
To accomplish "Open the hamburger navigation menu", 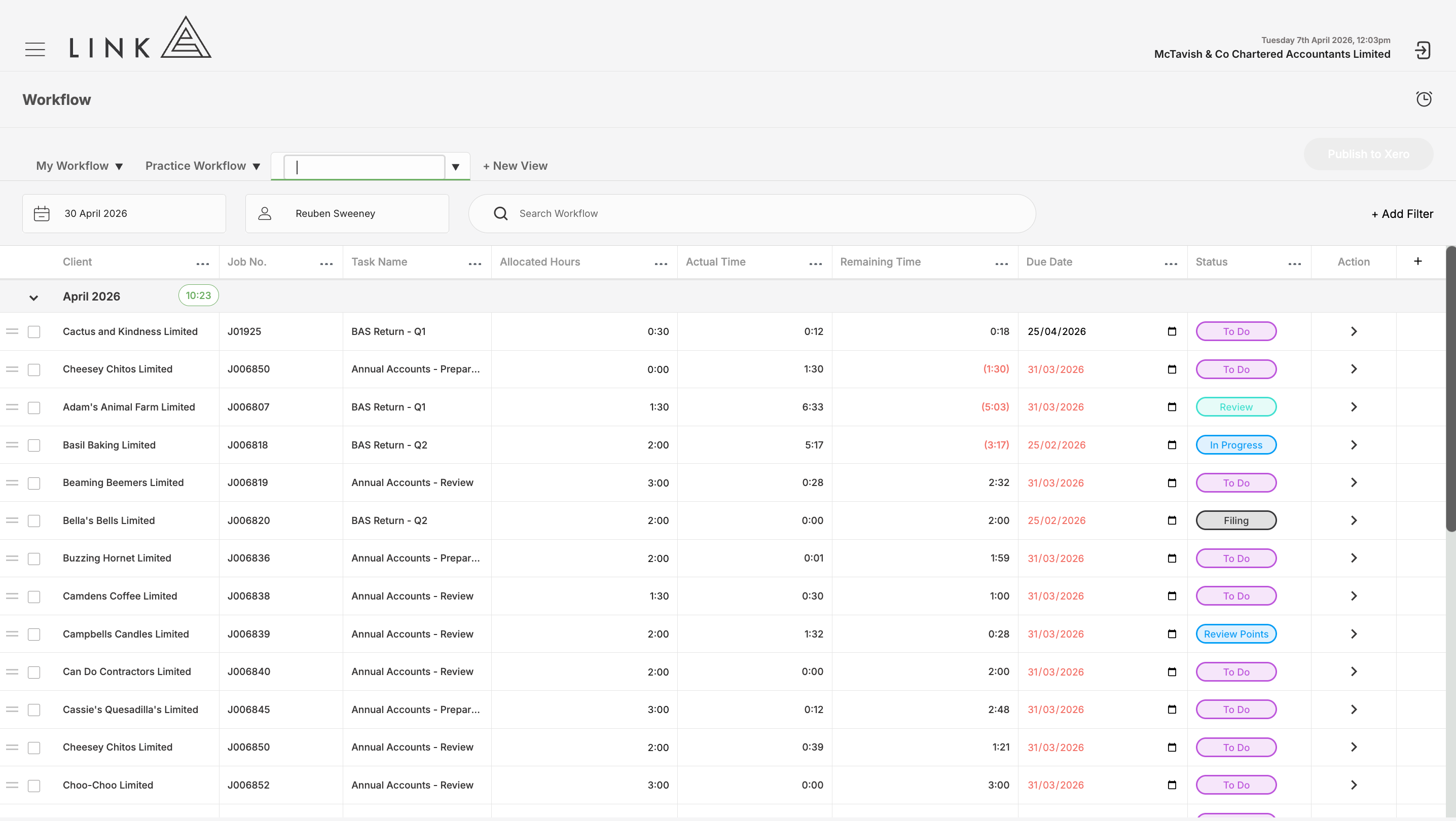I will click(x=35, y=49).
